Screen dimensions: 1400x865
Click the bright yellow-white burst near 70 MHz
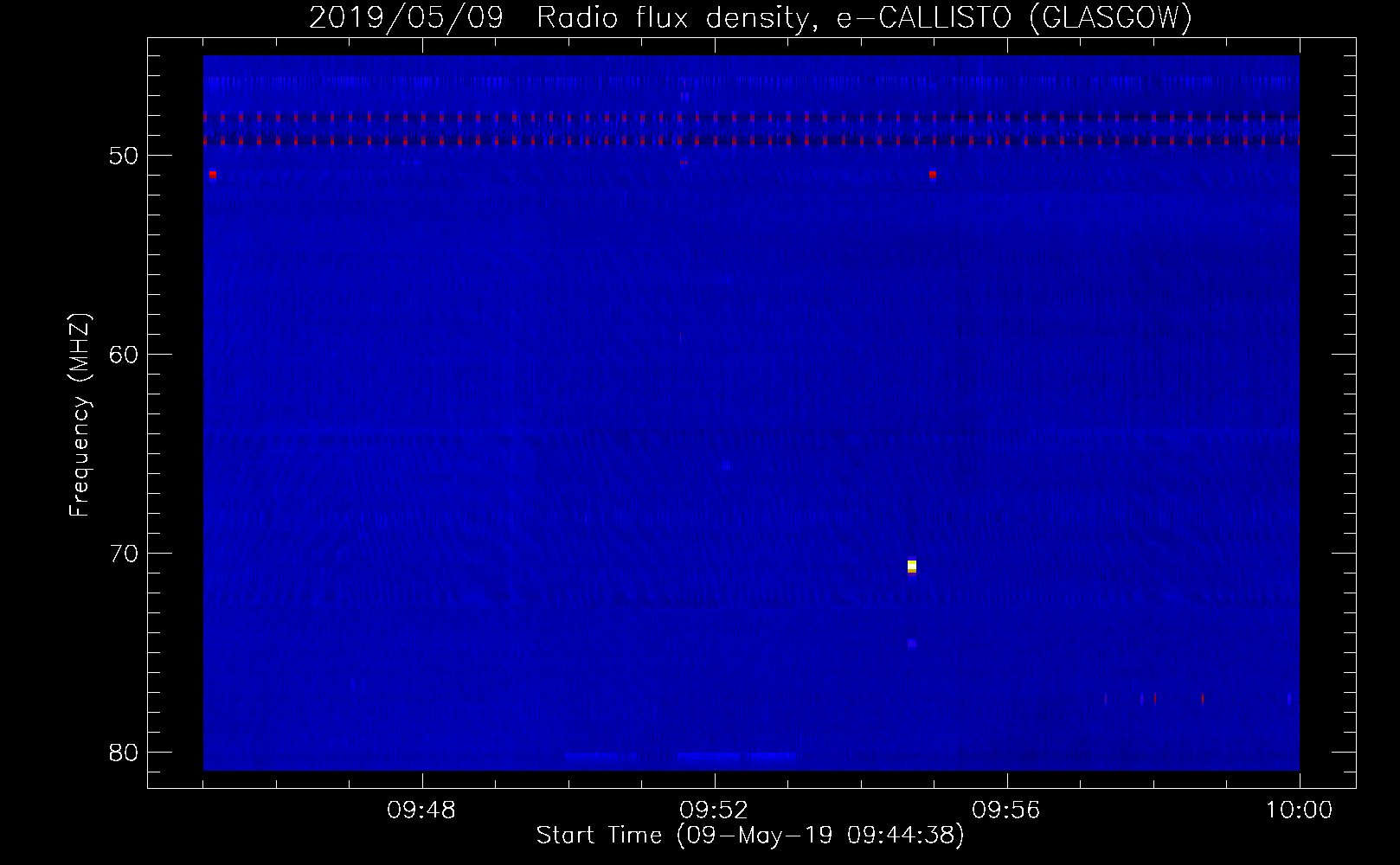912,566
